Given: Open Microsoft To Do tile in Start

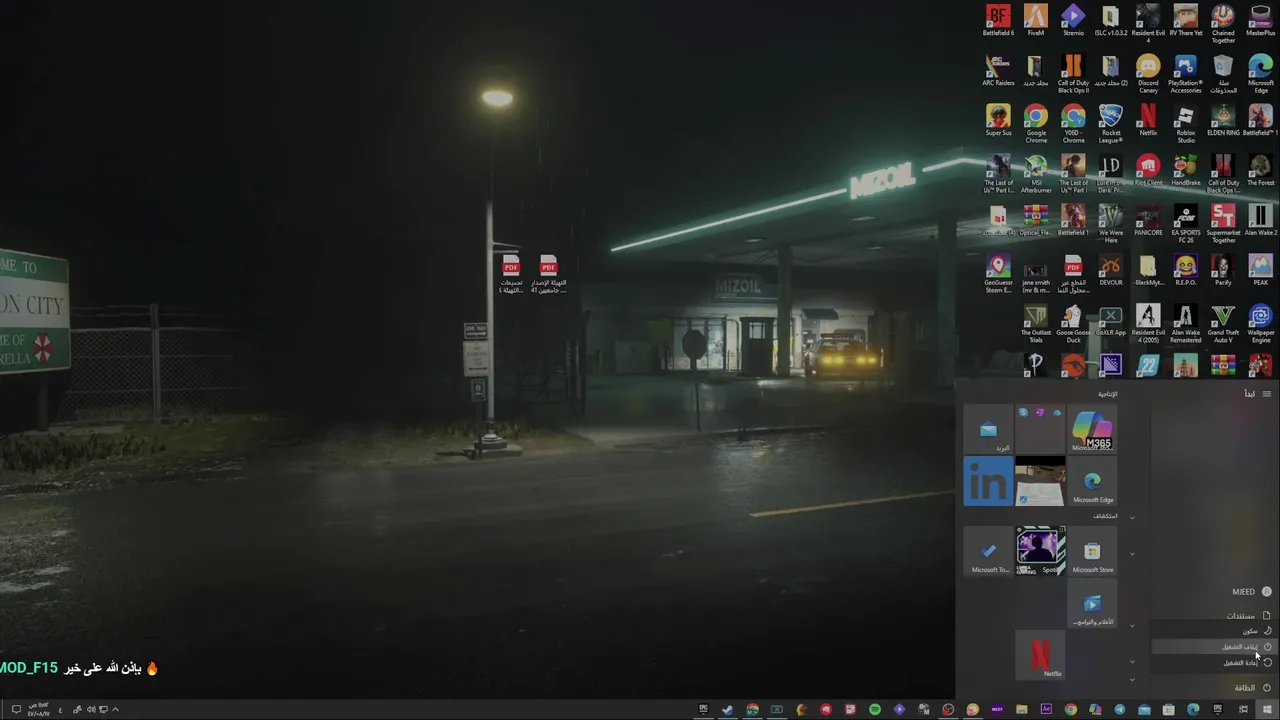Looking at the screenshot, I should point(988,551).
